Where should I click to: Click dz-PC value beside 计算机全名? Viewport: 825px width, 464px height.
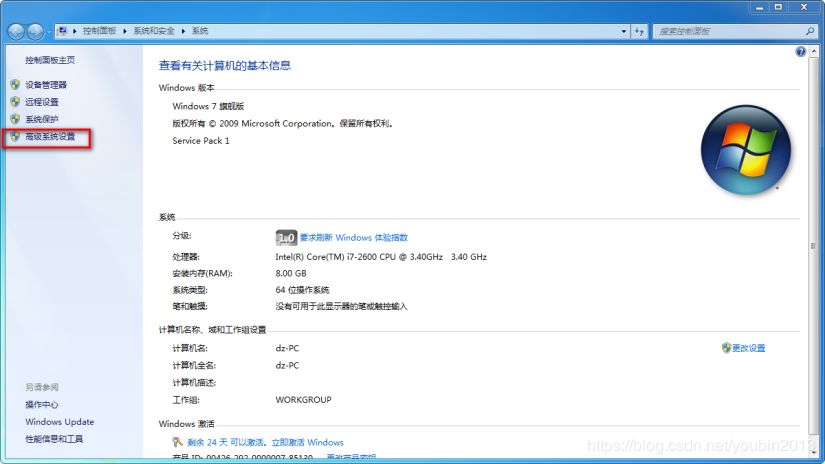coord(287,366)
